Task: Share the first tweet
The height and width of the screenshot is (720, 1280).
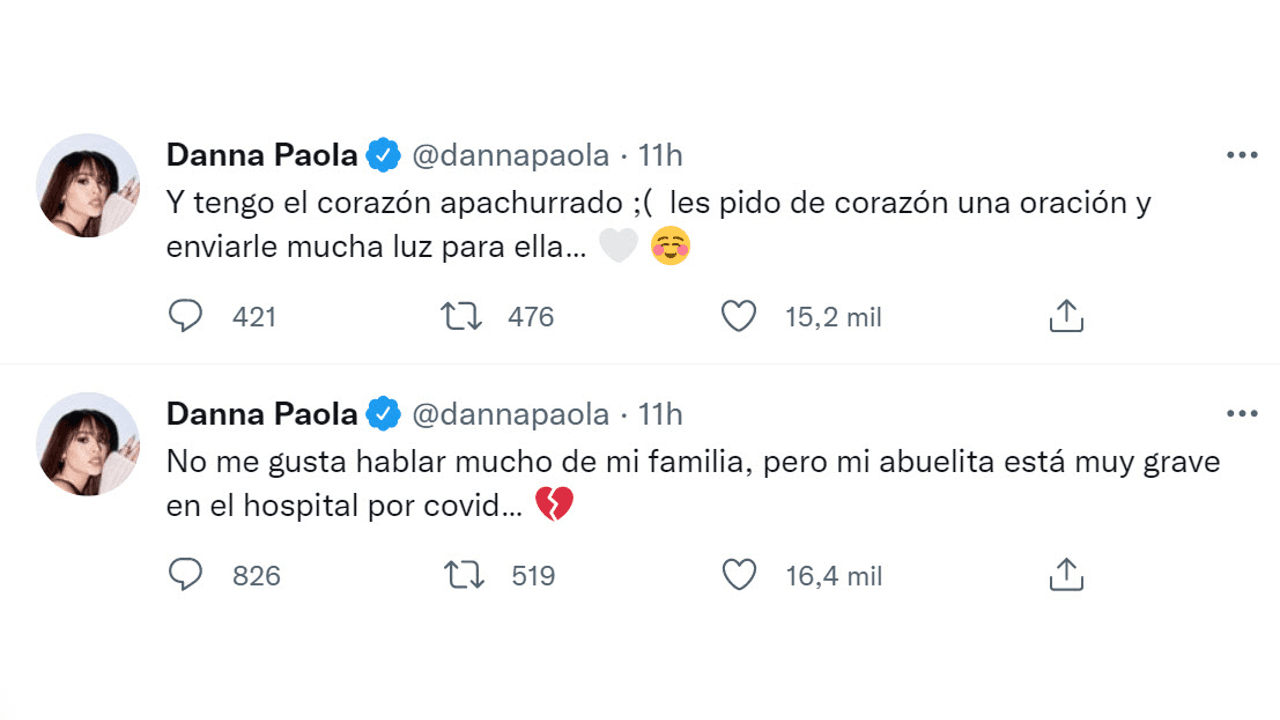Action: 1066,316
